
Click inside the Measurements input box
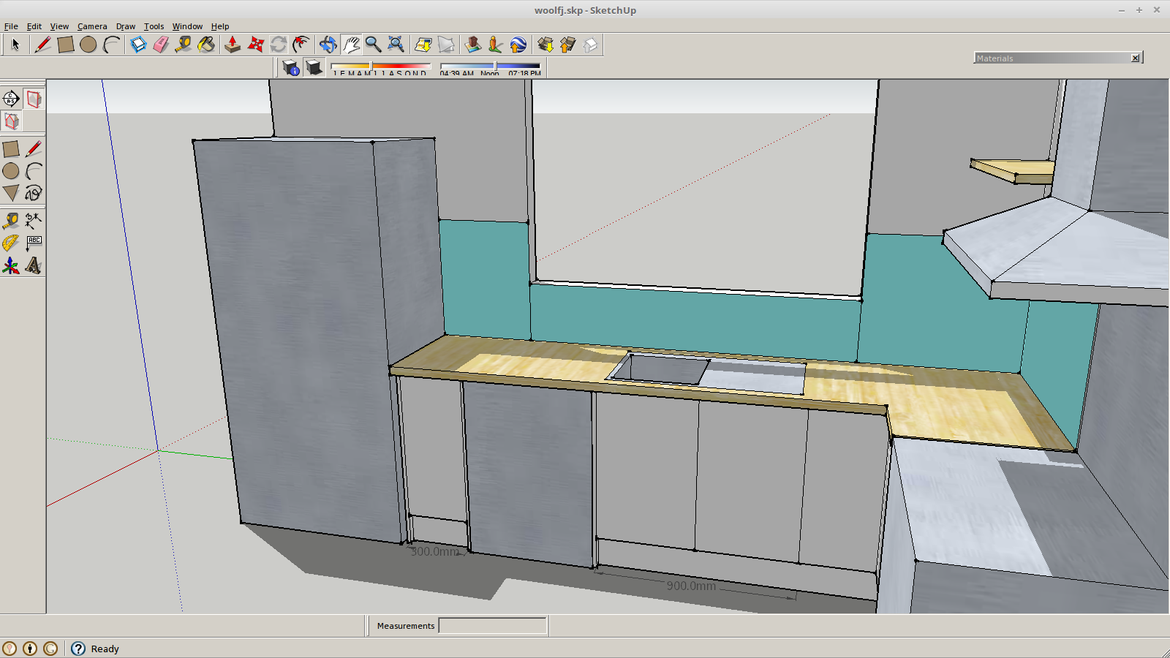pyautogui.click(x=492, y=625)
